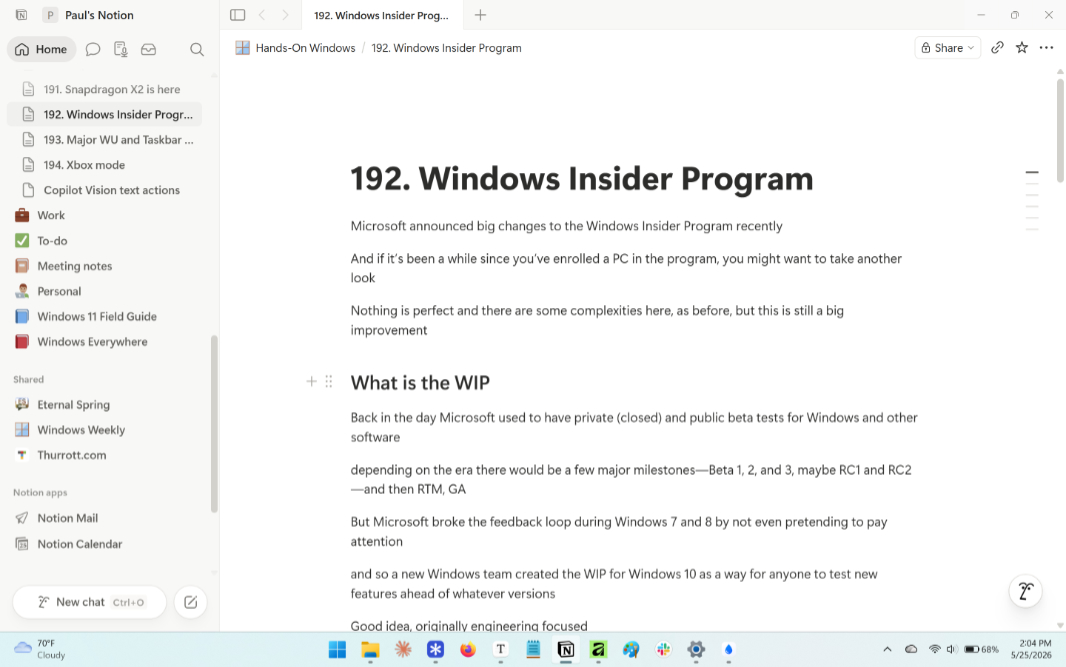This screenshot has height=667, width=1066.
Task: Click the sidebar vertical scrollbar
Action: pyautogui.click(x=214, y=423)
